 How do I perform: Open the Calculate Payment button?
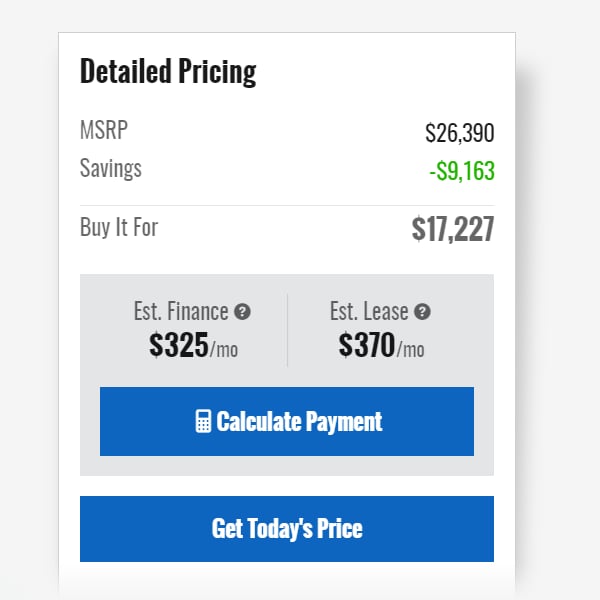click(287, 421)
